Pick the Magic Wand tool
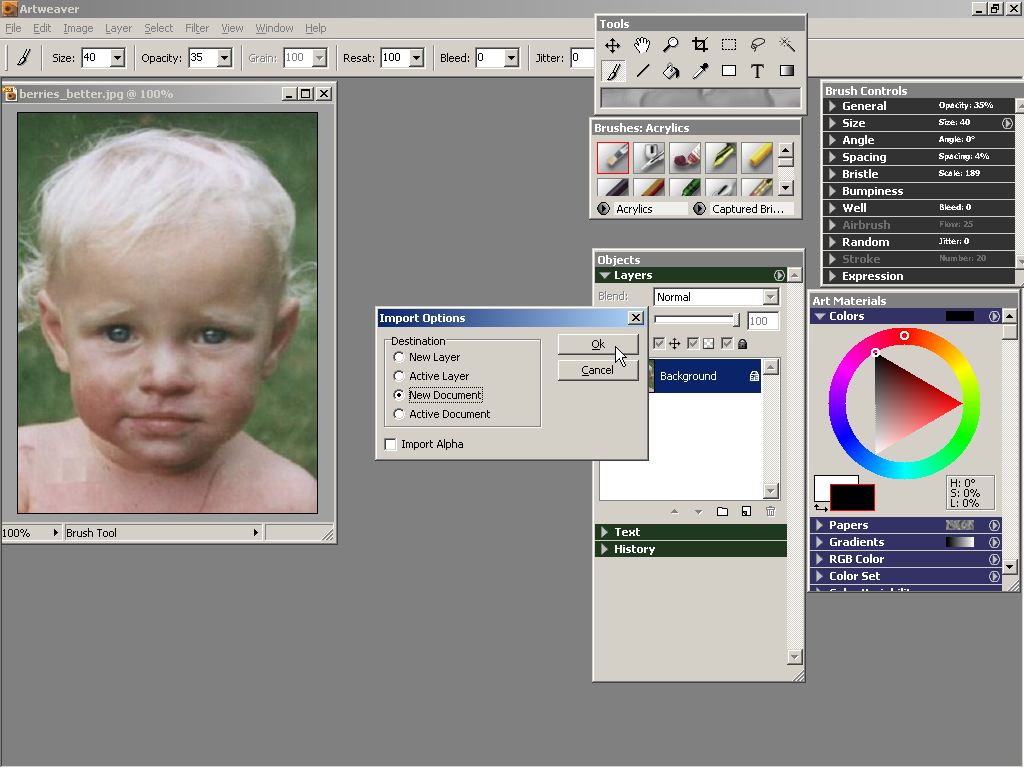Screen dimensions: 1024x768 pyautogui.click(x=787, y=45)
